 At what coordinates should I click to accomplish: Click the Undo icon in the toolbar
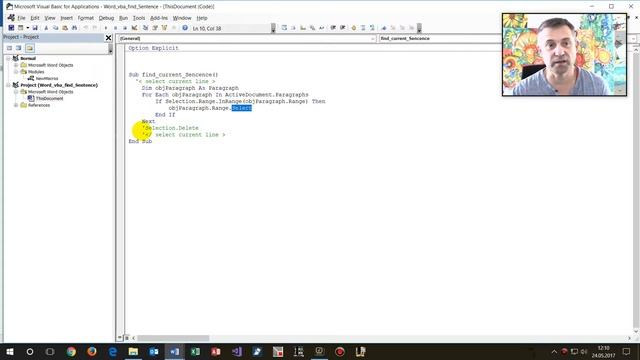[85, 28]
